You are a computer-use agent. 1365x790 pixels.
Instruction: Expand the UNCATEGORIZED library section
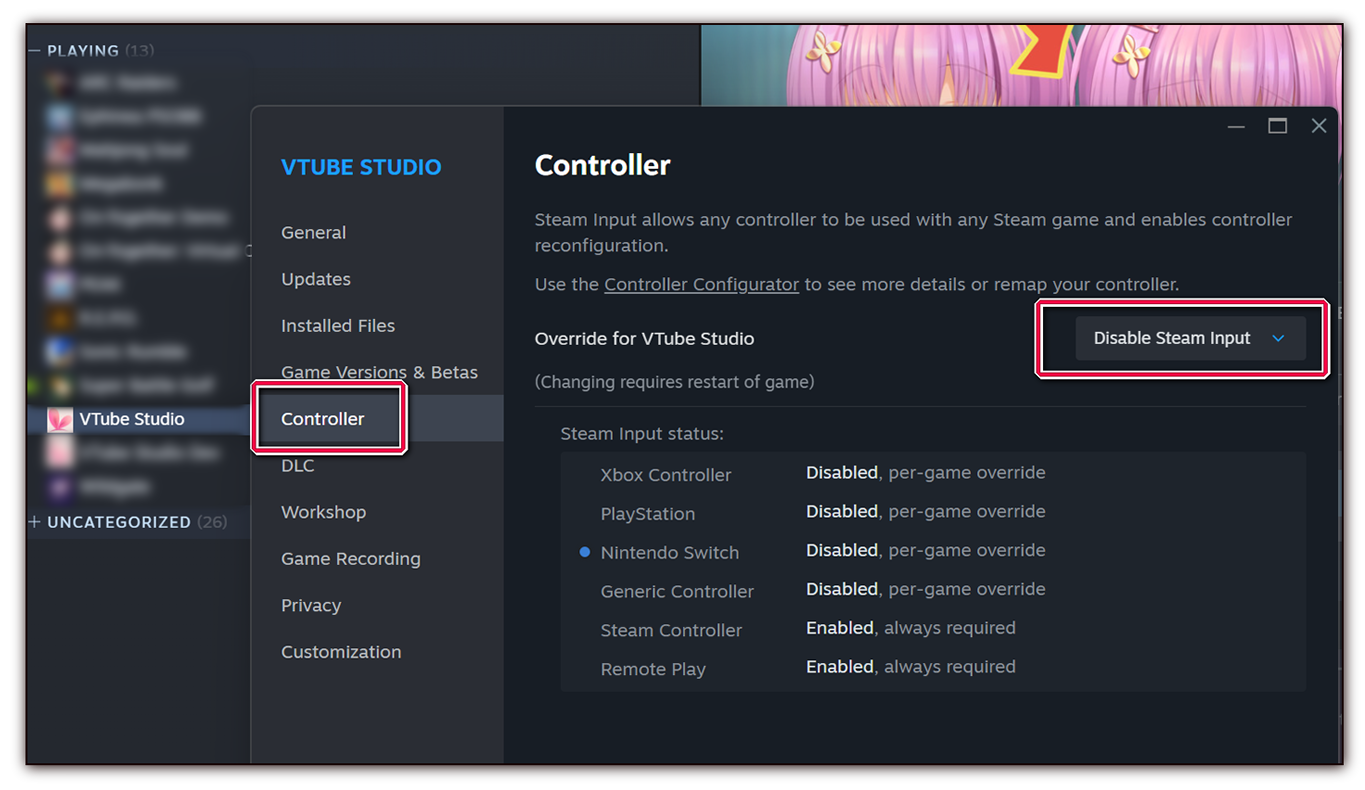[33, 521]
